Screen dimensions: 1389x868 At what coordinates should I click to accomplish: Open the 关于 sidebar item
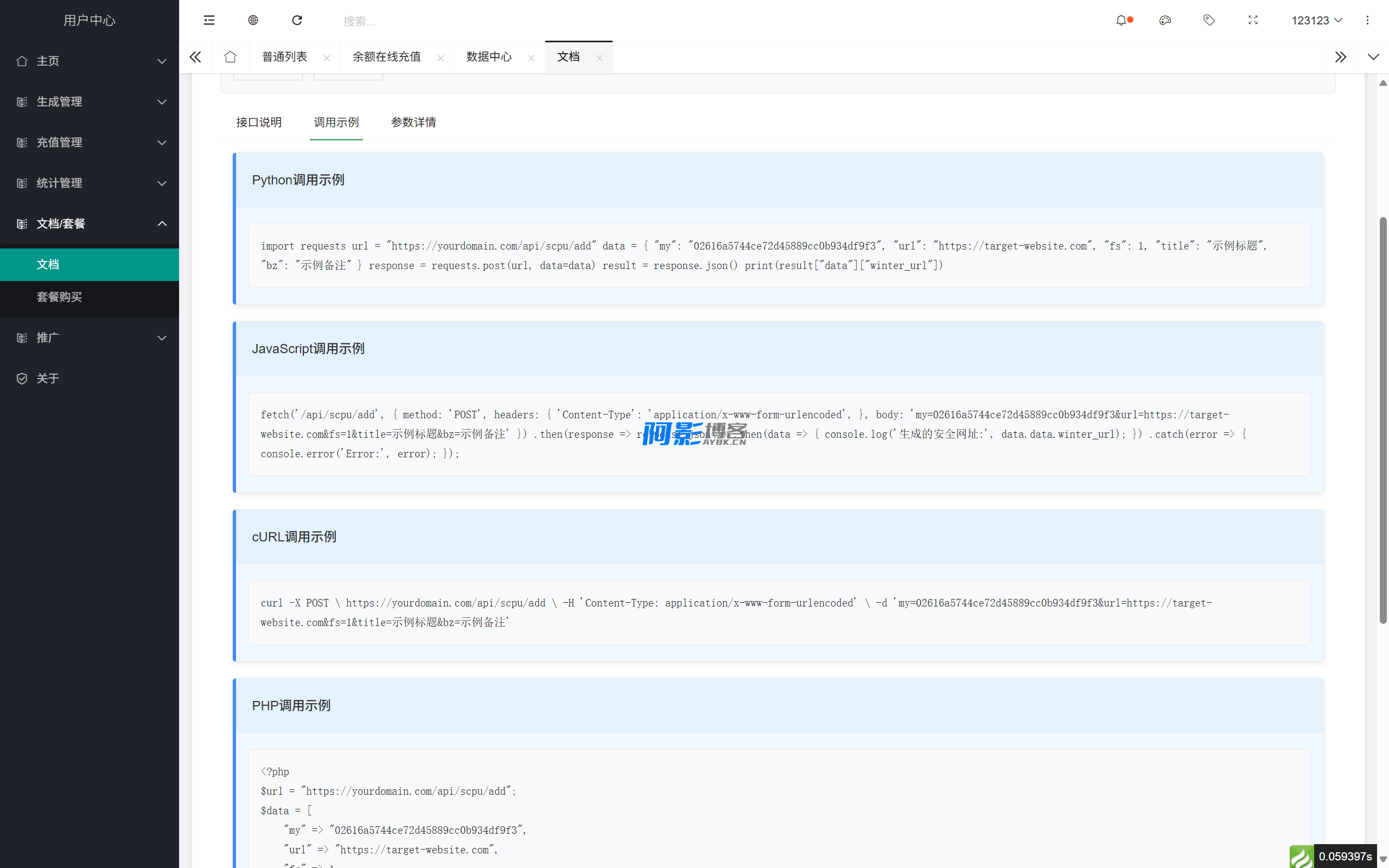48,378
